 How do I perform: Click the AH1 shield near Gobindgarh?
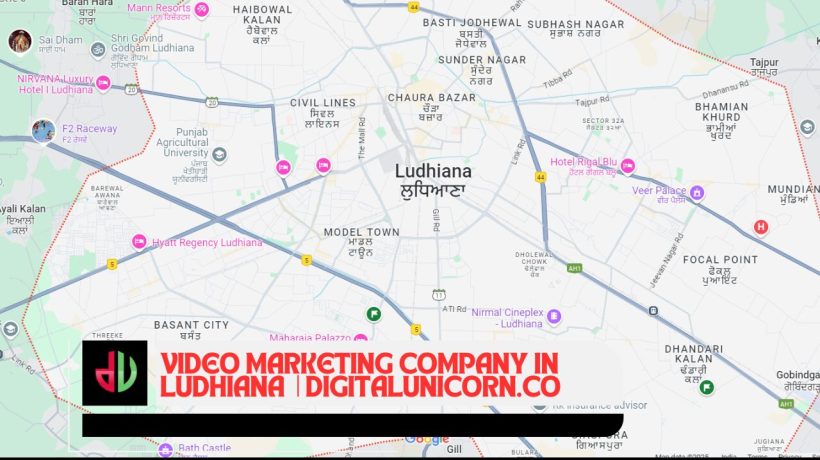click(x=787, y=404)
